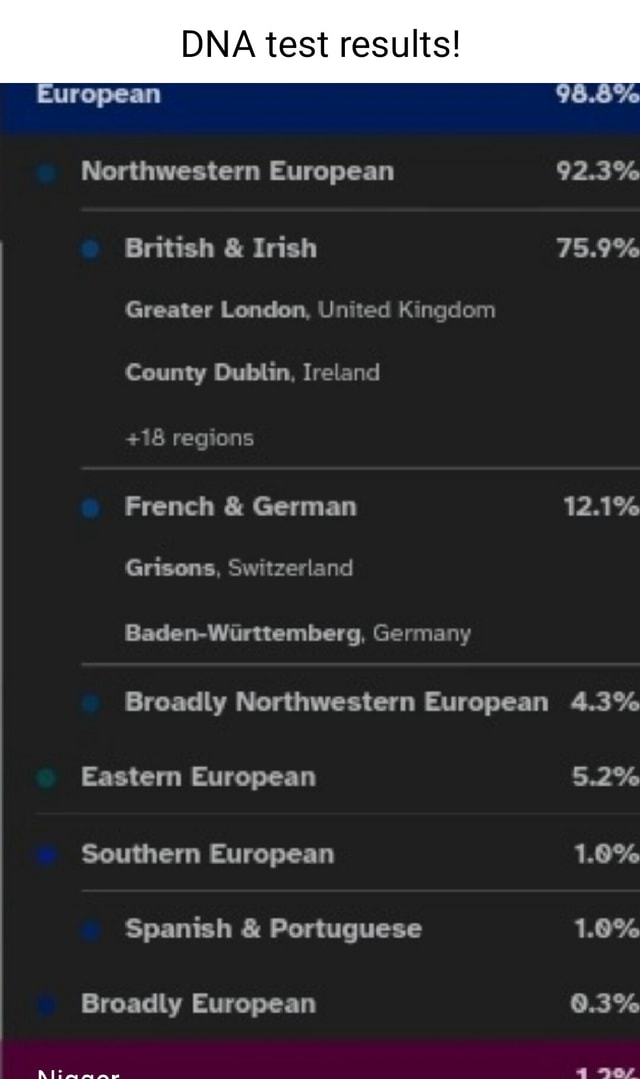Viewport: 640px width, 1079px height.
Task: Open the County Dublin, Ireland region
Action: pos(252,373)
